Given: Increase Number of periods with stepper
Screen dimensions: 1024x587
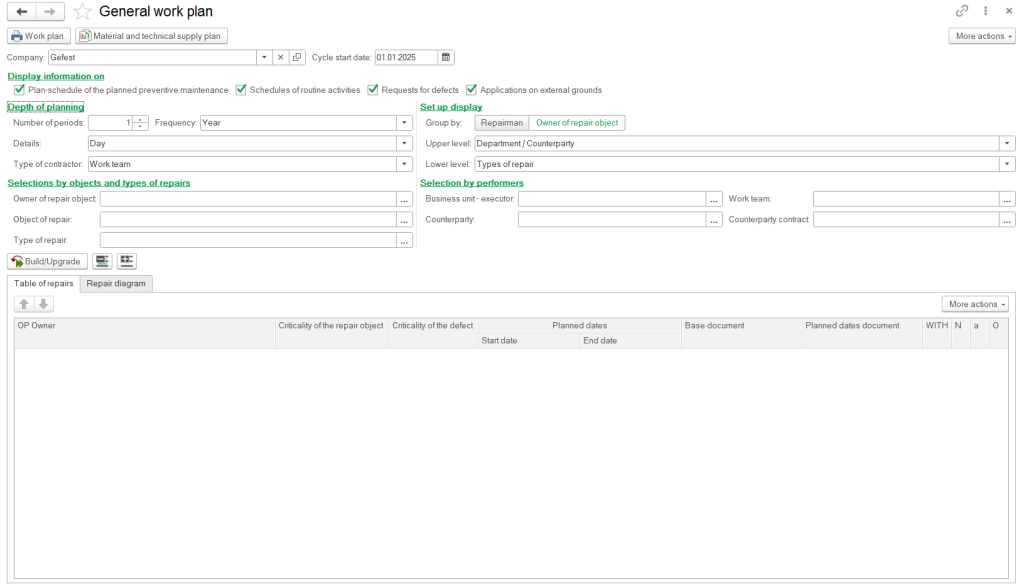Looking at the screenshot, I should pyautogui.click(x=141, y=120).
